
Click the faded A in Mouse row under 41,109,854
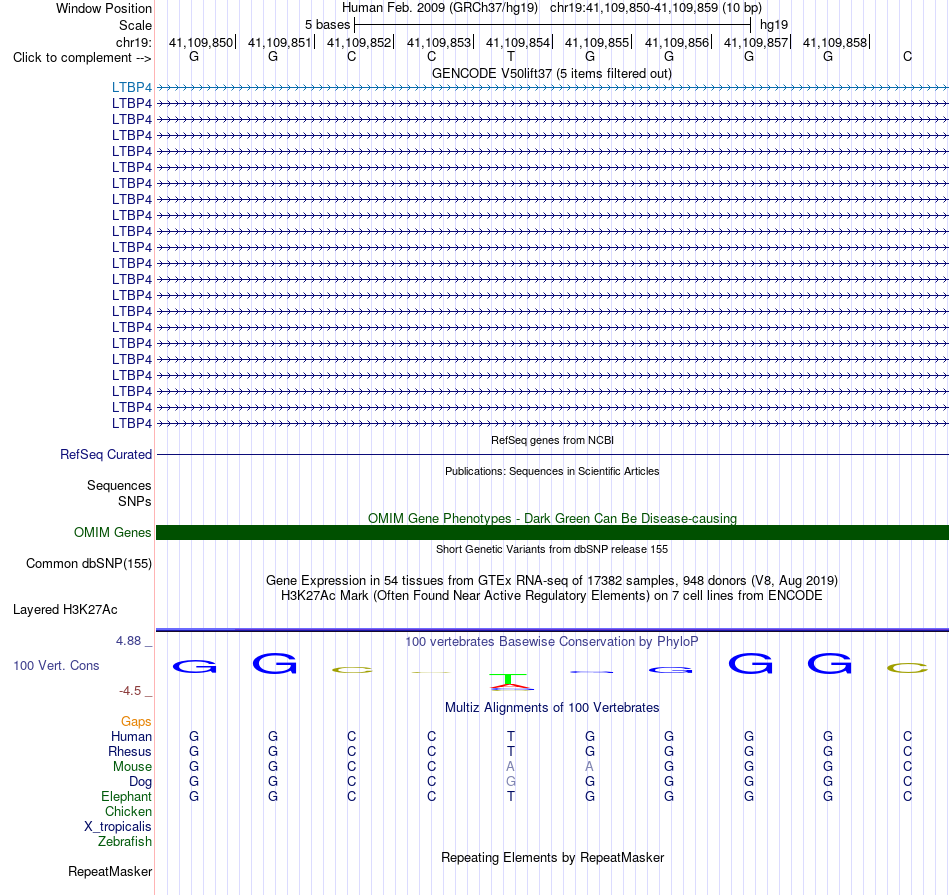pos(511,767)
